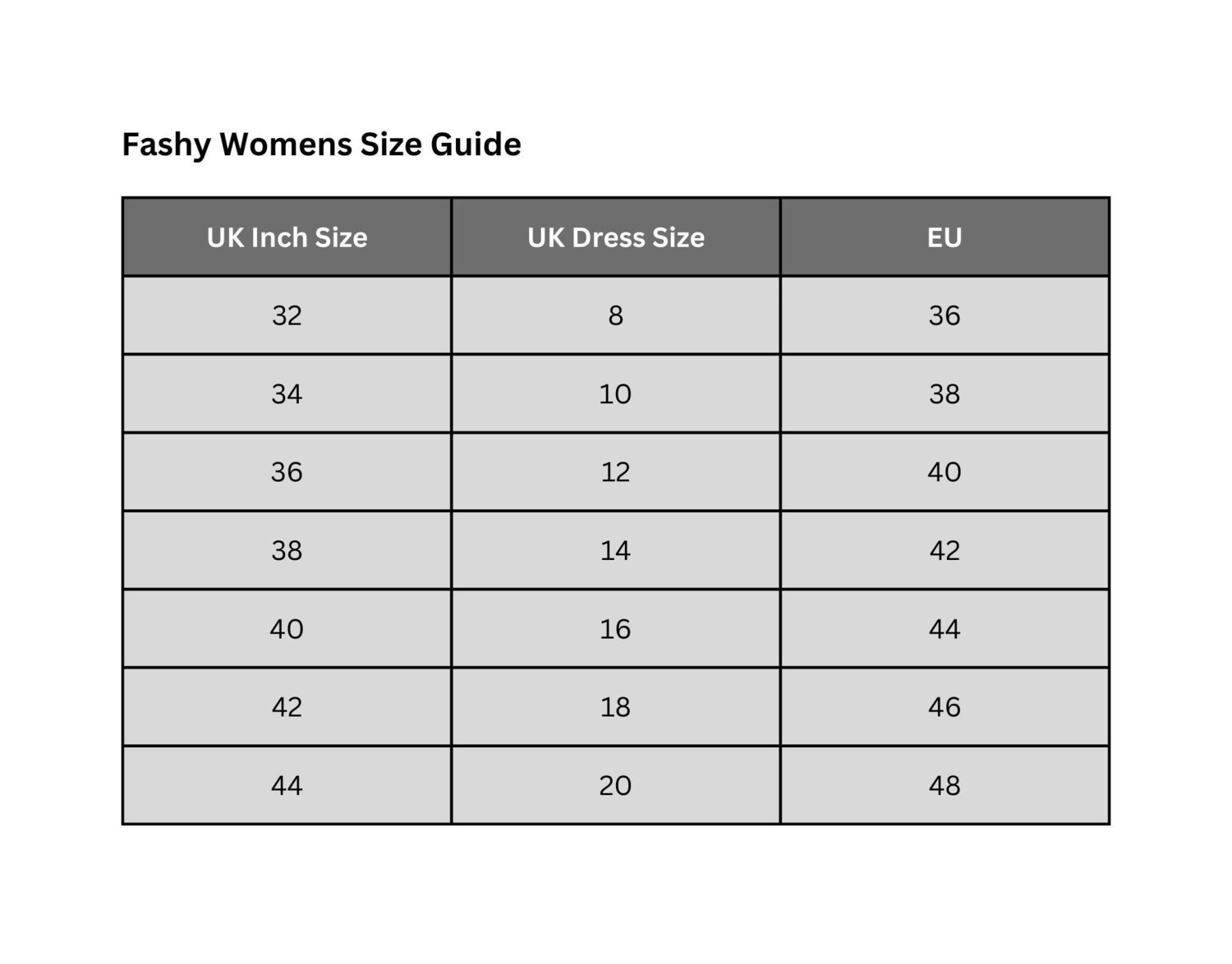Viewport: 1232px width, 964px height.
Task: Select the EU column header
Action: 944,237
